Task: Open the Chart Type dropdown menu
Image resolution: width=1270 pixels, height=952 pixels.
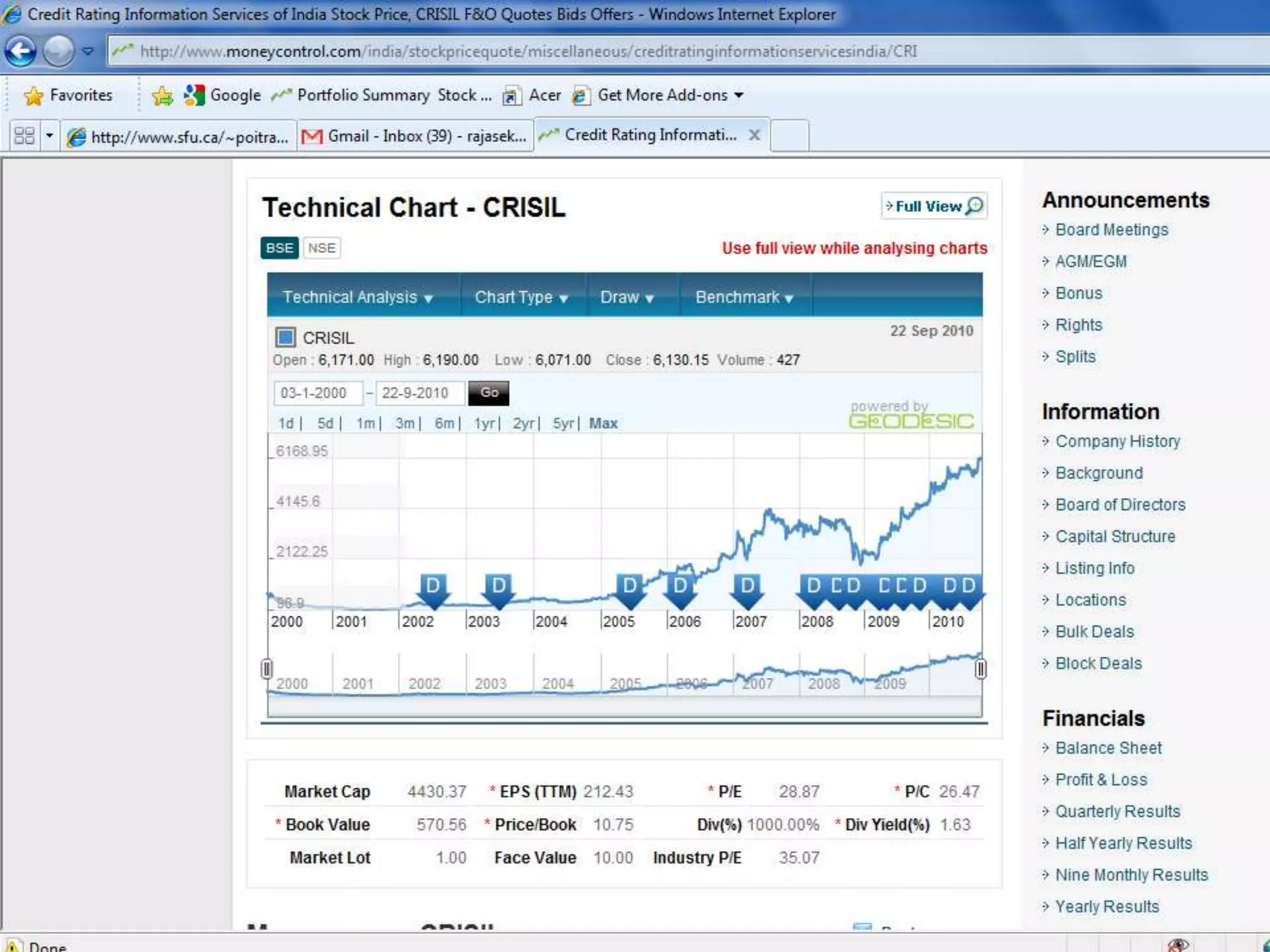Action: coord(521,297)
